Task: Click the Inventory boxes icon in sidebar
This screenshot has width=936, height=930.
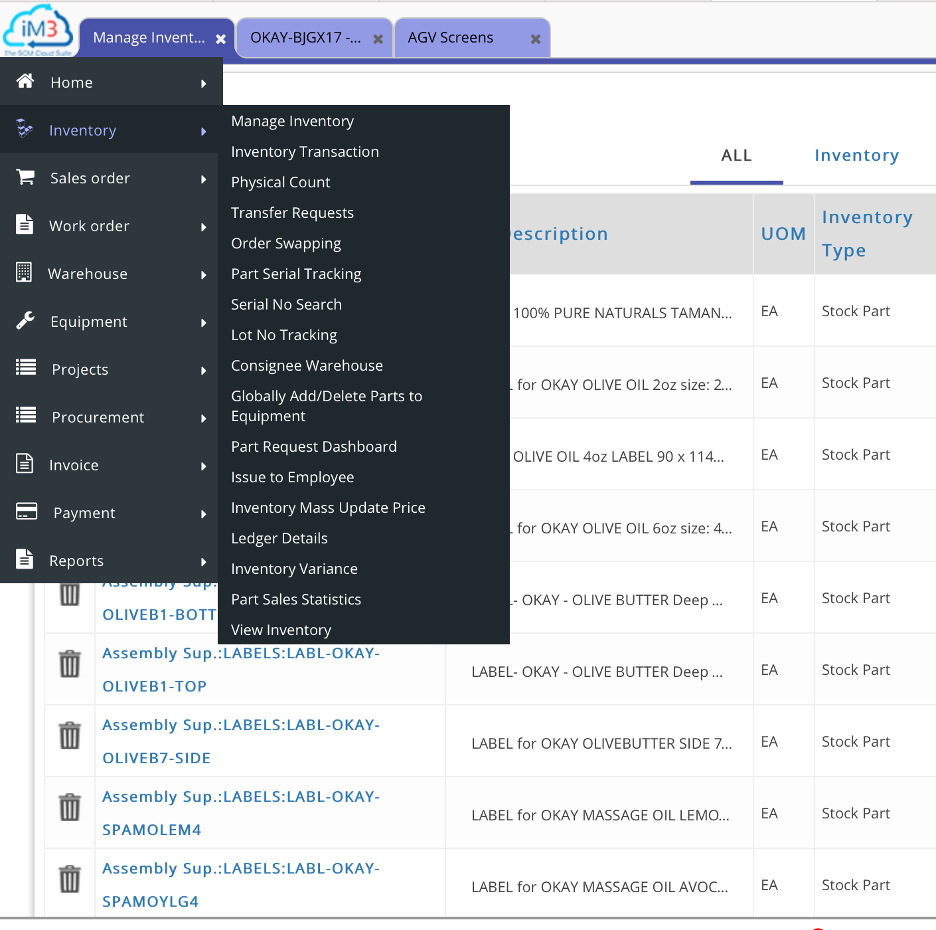Action: pyautogui.click(x=24, y=128)
